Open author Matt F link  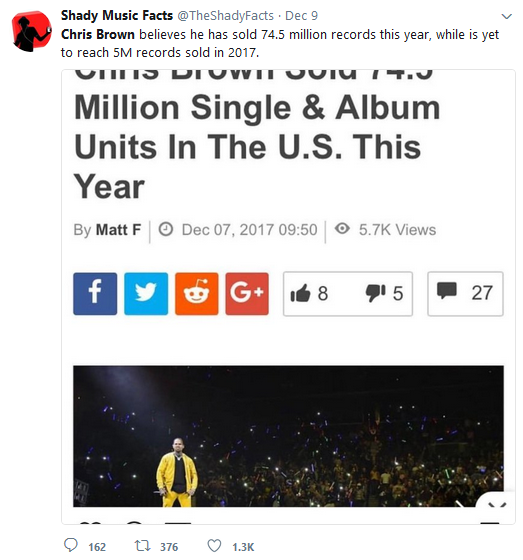118,230
